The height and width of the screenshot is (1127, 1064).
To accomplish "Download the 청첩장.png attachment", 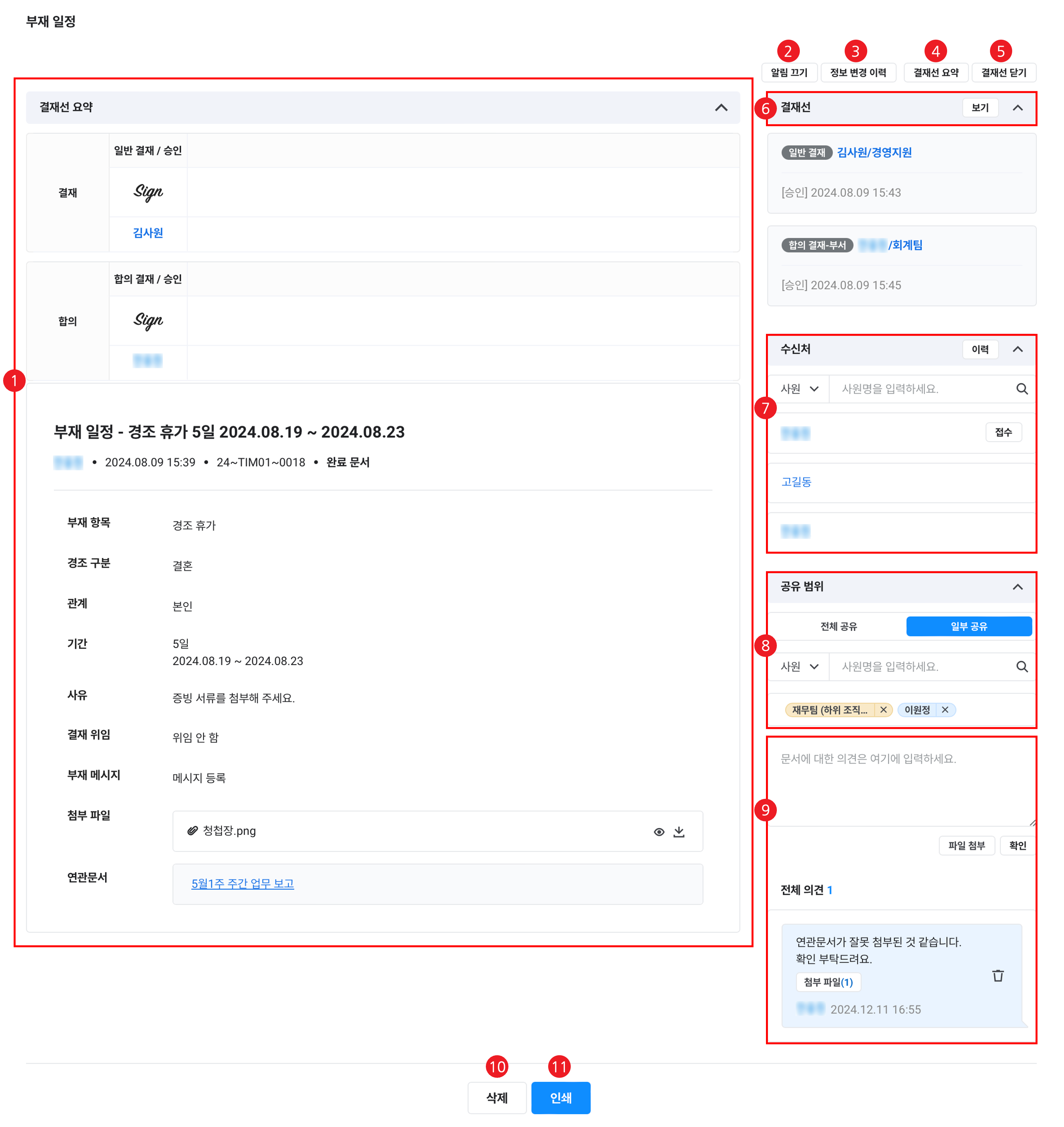I will point(679,832).
